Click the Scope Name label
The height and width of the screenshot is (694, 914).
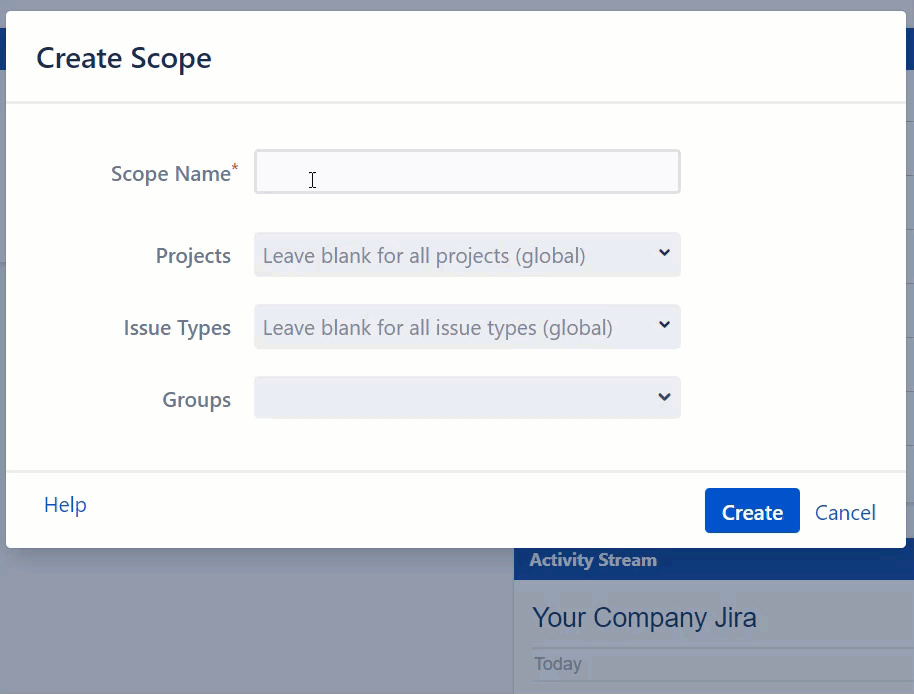point(170,174)
